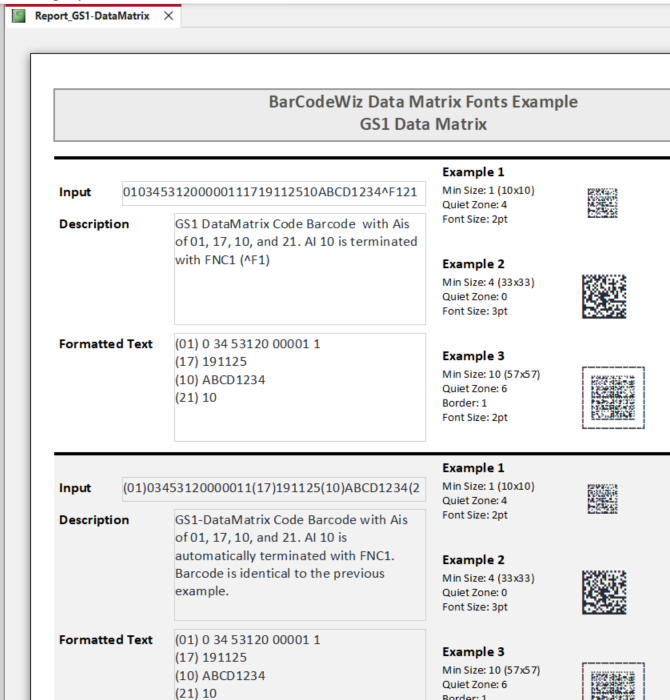Click 'Min Size: 10 (57x57)' in second record
The image size is (670, 700).
[491, 671]
